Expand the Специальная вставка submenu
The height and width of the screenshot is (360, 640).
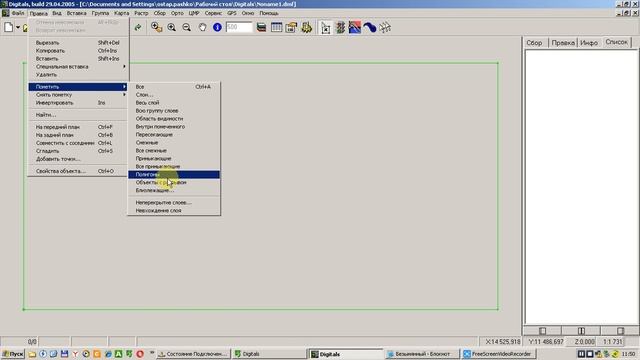(78, 67)
